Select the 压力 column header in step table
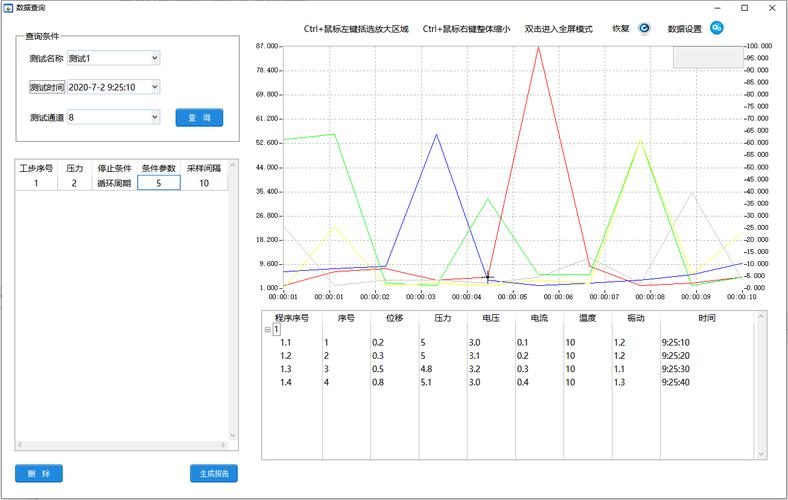 coord(74,168)
